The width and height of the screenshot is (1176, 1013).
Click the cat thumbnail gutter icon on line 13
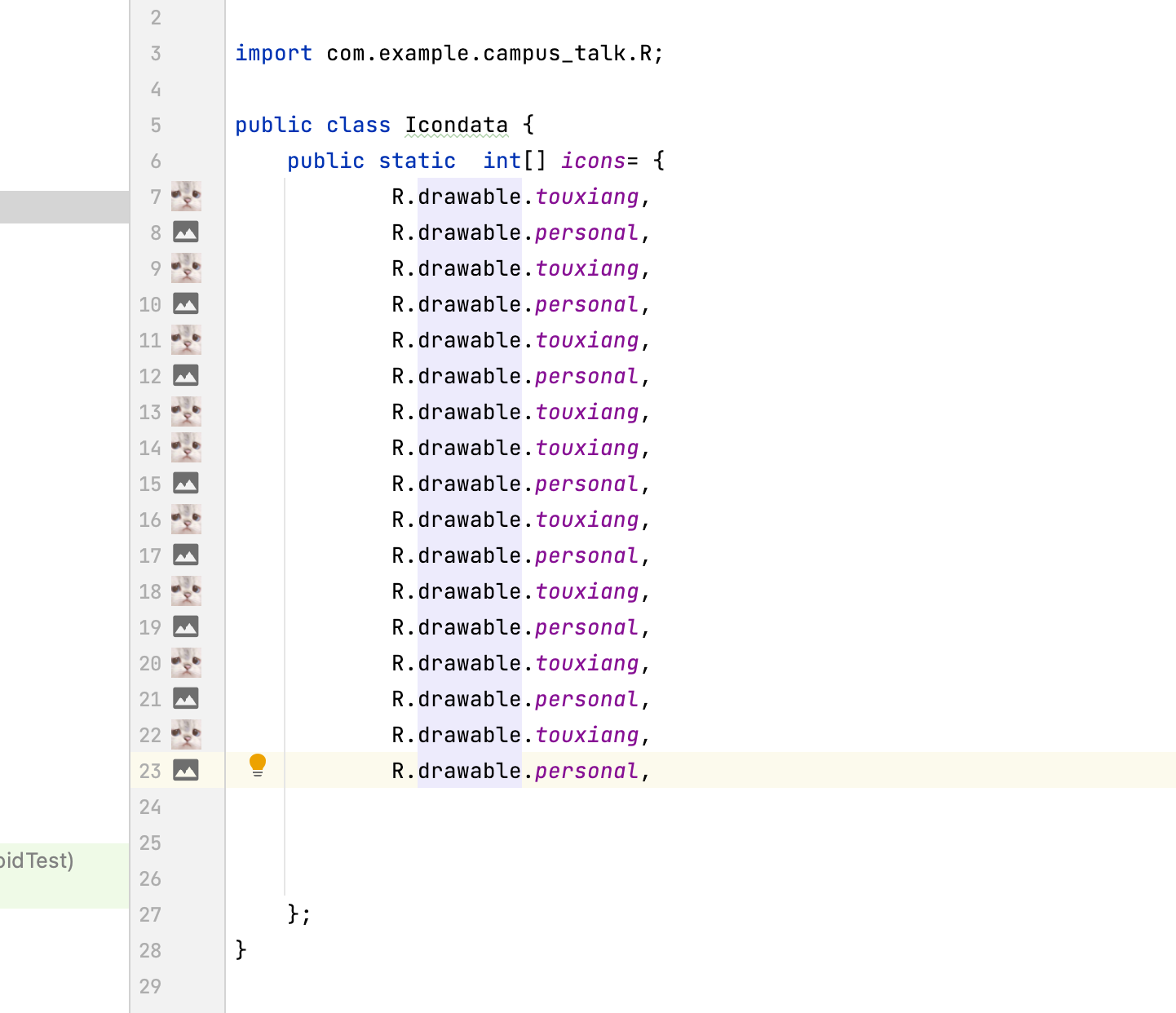coord(186,412)
